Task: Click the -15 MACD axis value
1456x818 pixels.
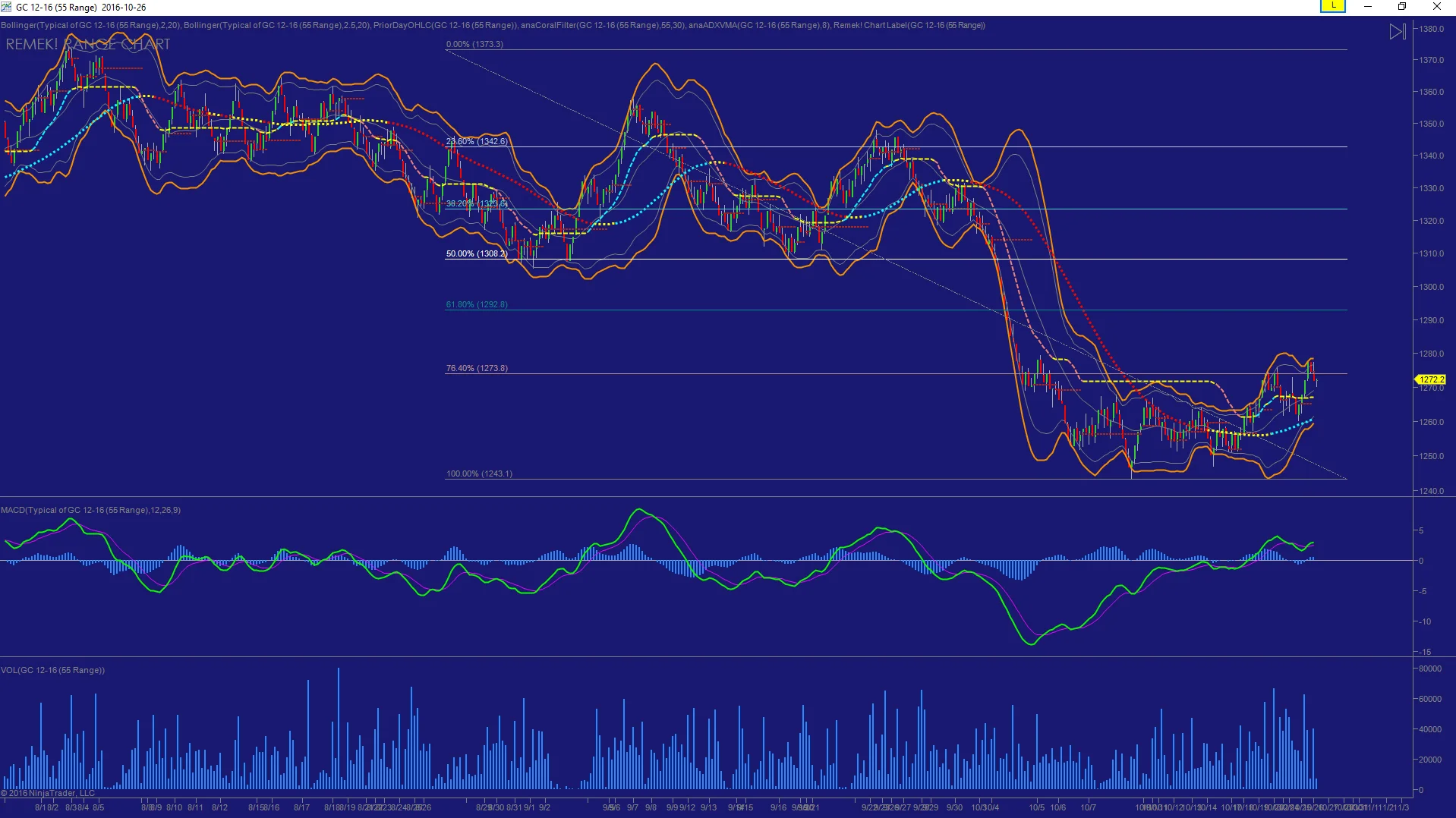Action: click(1426, 652)
